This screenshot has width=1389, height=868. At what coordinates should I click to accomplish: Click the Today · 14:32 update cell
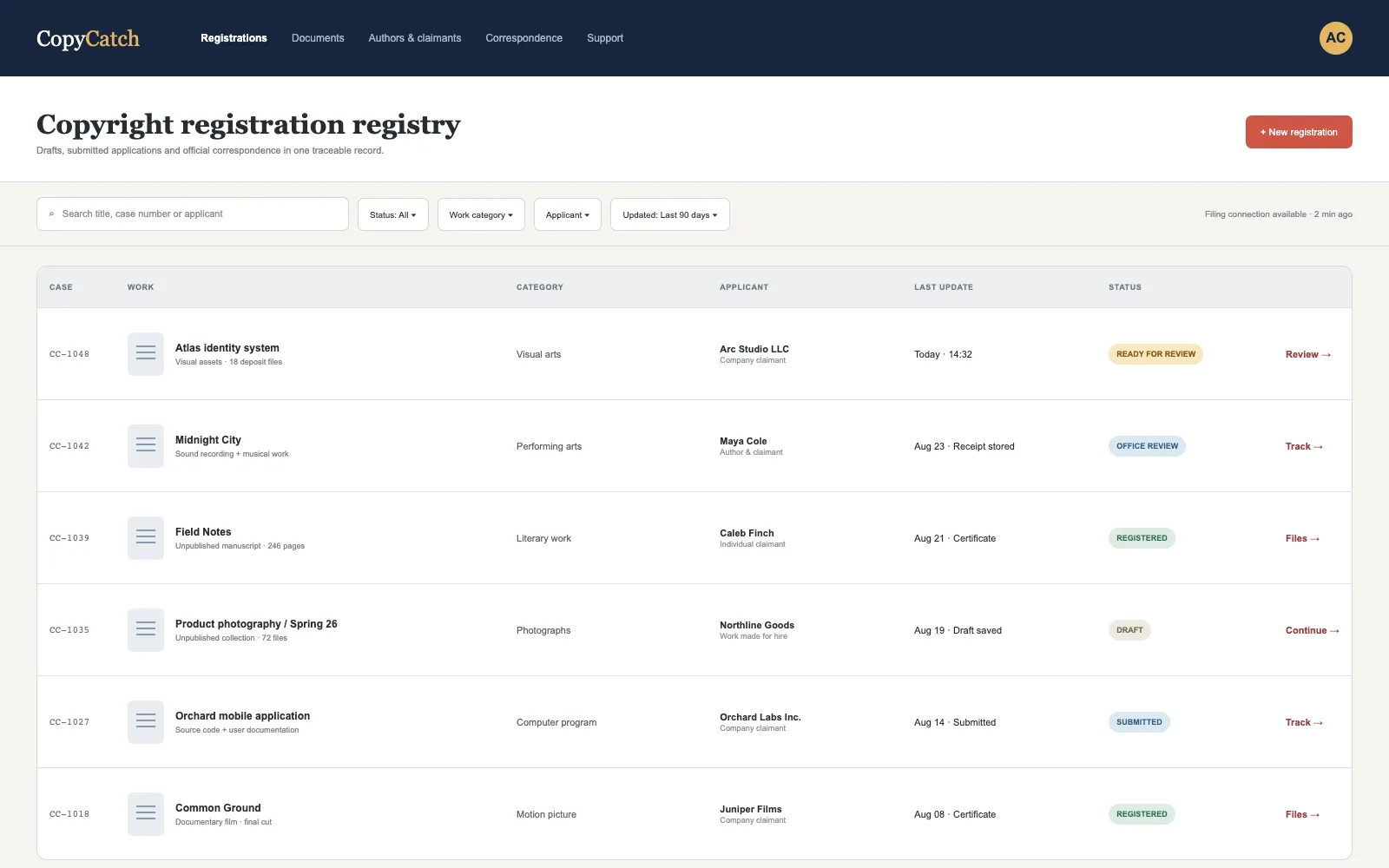click(x=943, y=354)
